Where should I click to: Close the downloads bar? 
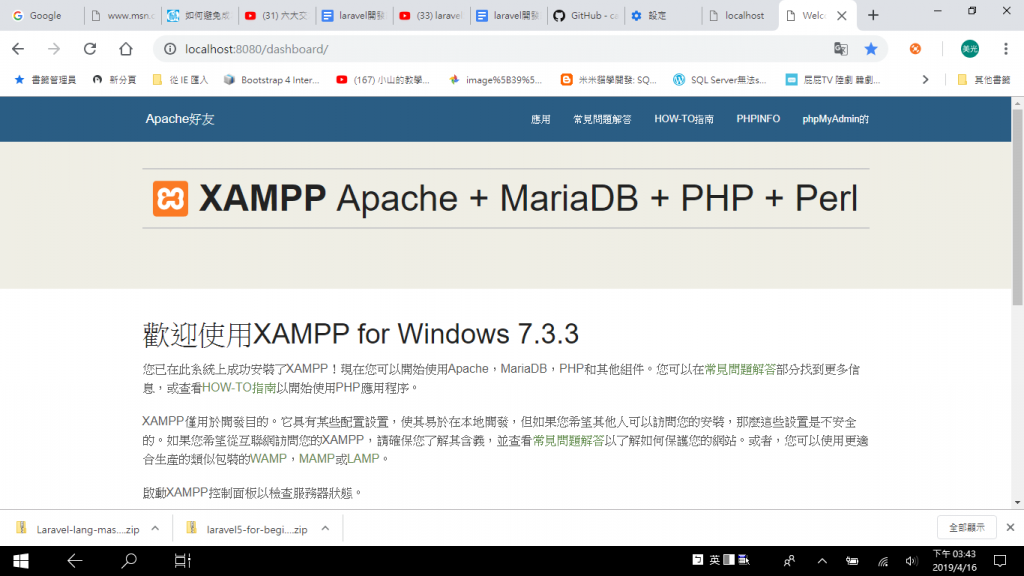click(1010, 527)
